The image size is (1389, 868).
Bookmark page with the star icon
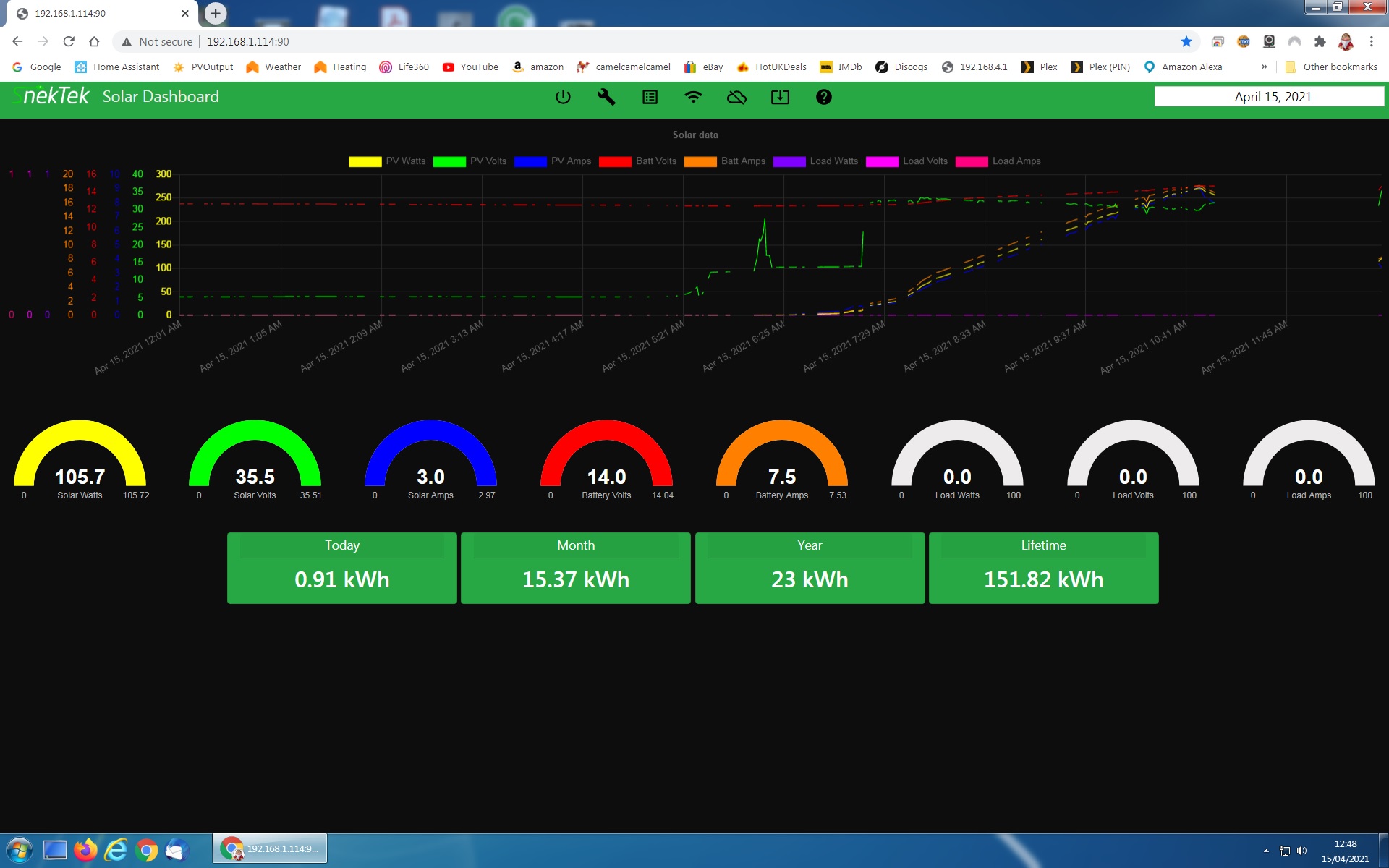tap(1186, 42)
